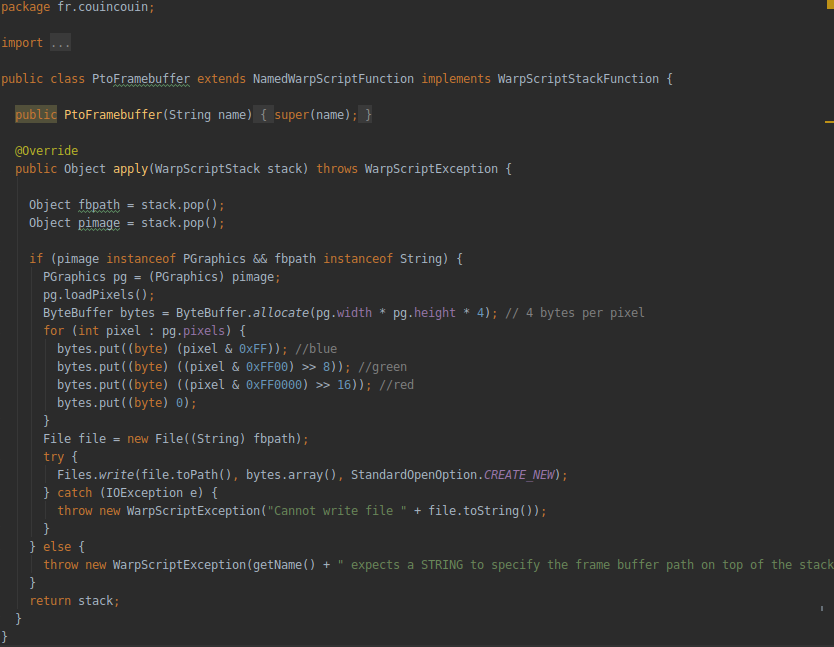
Task: Click the //green comment
Action: tap(382, 367)
